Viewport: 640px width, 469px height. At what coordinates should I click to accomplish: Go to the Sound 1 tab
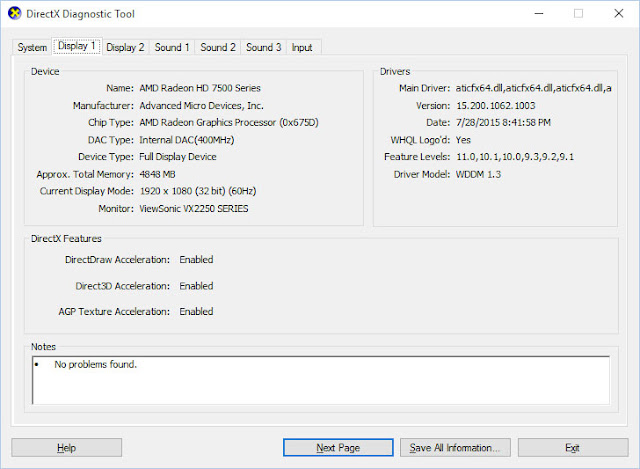click(172, 47)
